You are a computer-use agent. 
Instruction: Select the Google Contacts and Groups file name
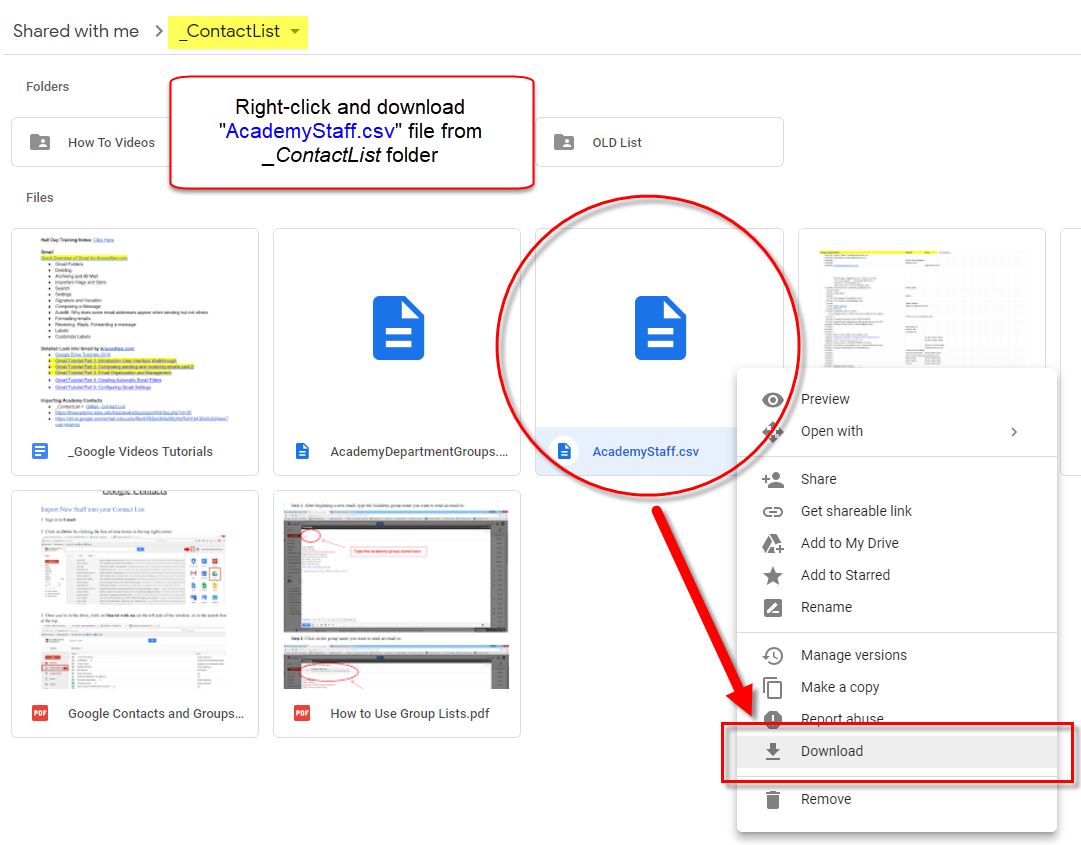156,713
